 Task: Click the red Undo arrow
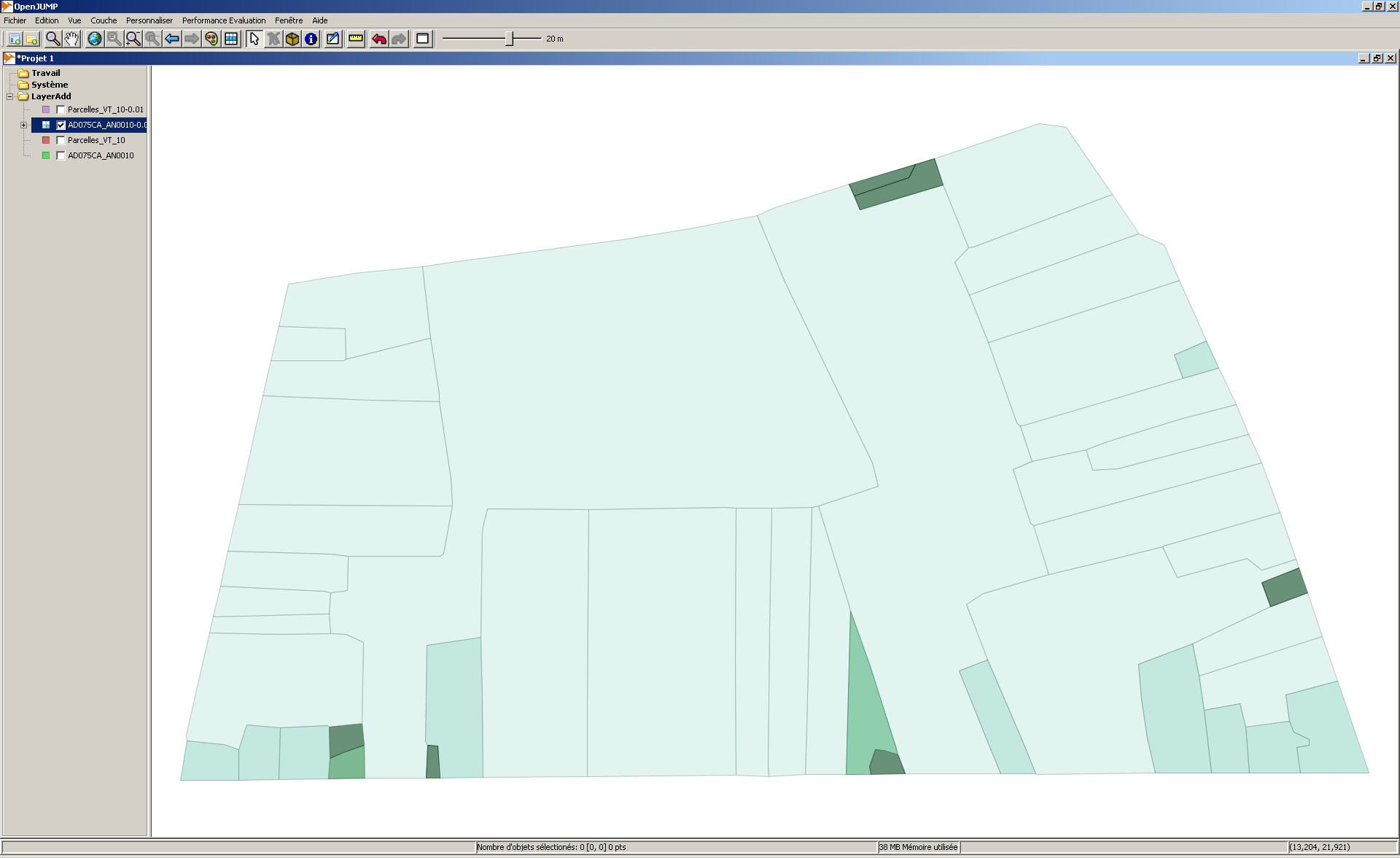tap(379, 39)
